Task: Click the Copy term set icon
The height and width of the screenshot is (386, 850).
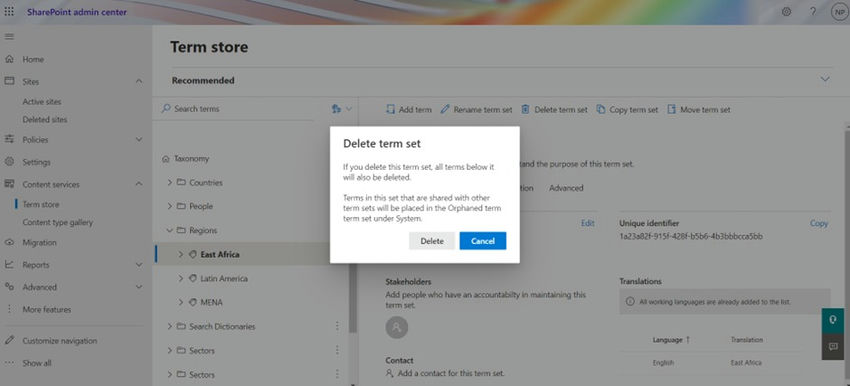Action: [601, 109]
